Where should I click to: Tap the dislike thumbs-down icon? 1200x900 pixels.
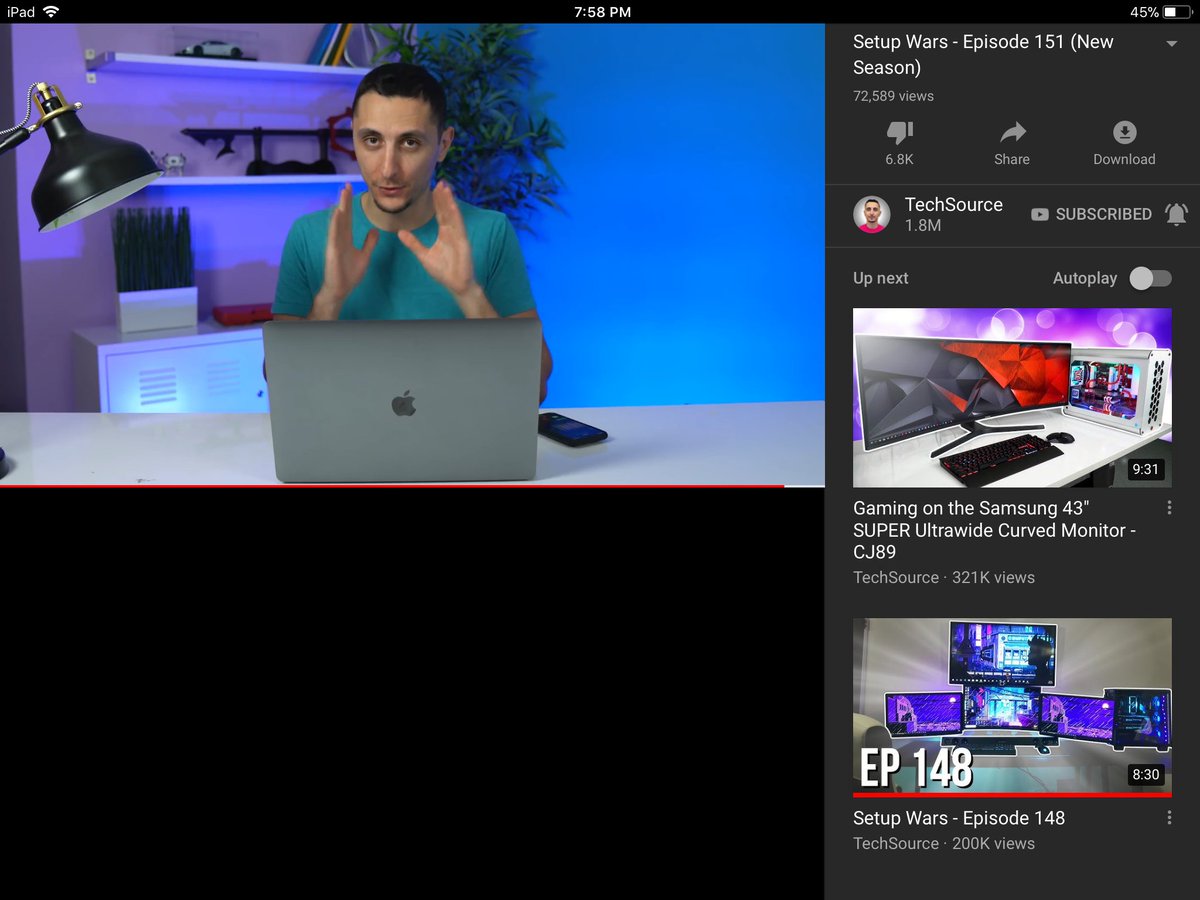pyautogui.click(x=900, y=133)
